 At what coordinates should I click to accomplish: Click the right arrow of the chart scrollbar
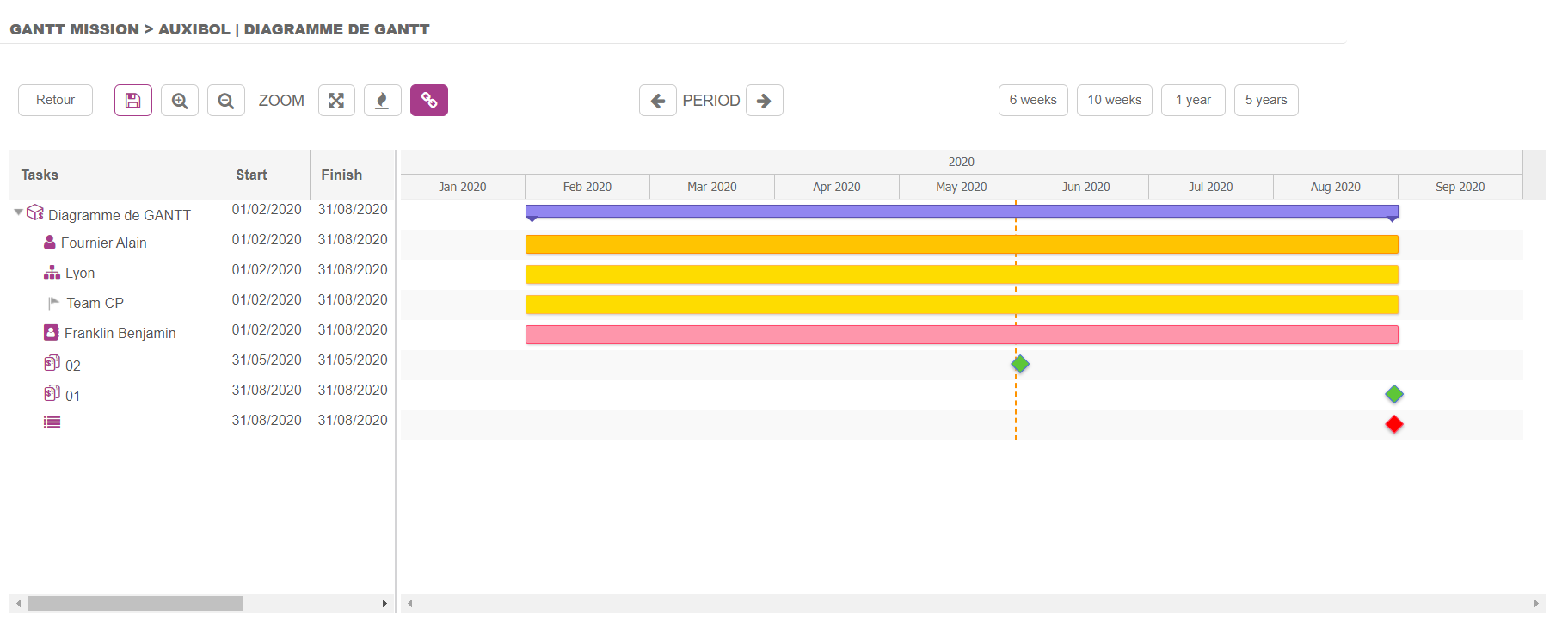[1535, 604]
